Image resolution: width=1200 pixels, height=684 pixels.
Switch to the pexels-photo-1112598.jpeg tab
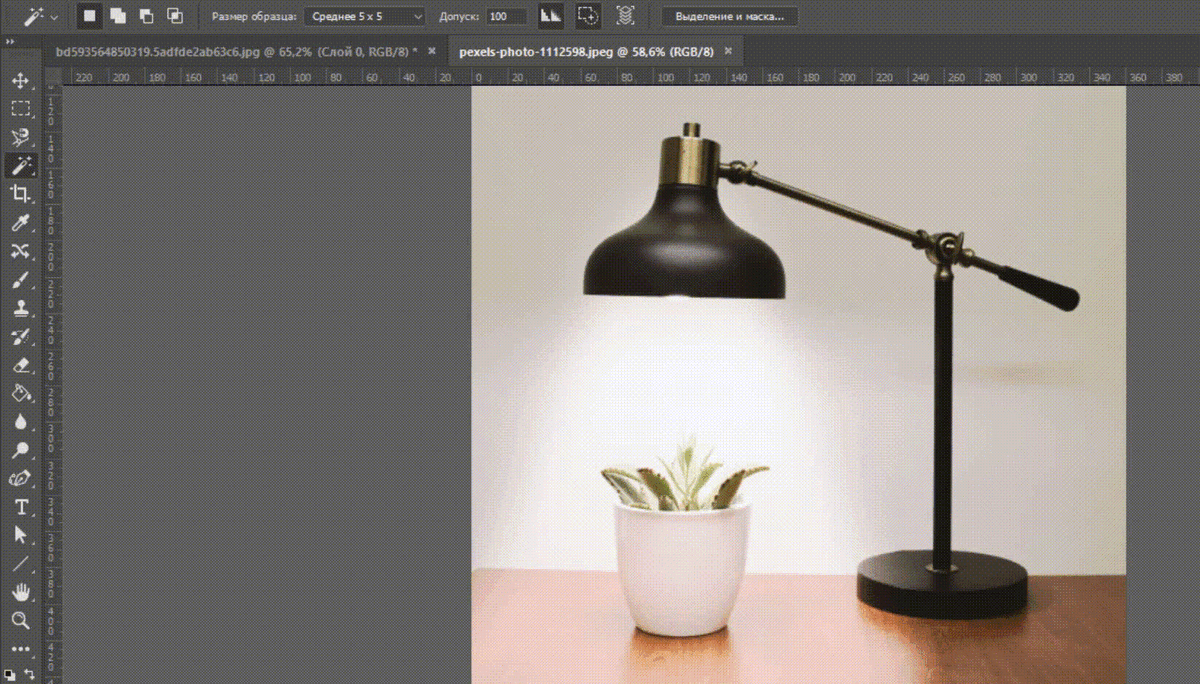tap(586, 51)
